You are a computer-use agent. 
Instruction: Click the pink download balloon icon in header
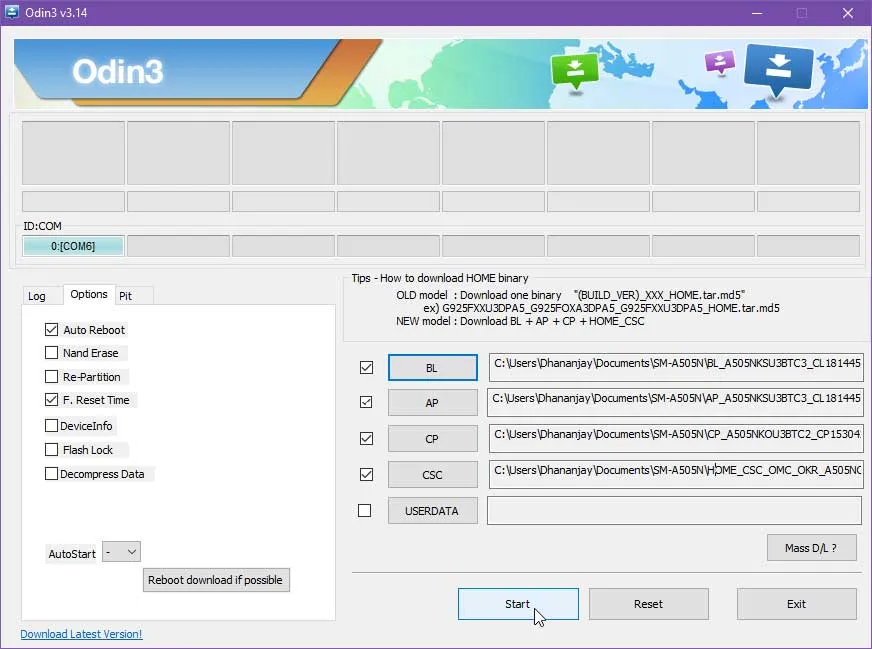click(718, 62)
